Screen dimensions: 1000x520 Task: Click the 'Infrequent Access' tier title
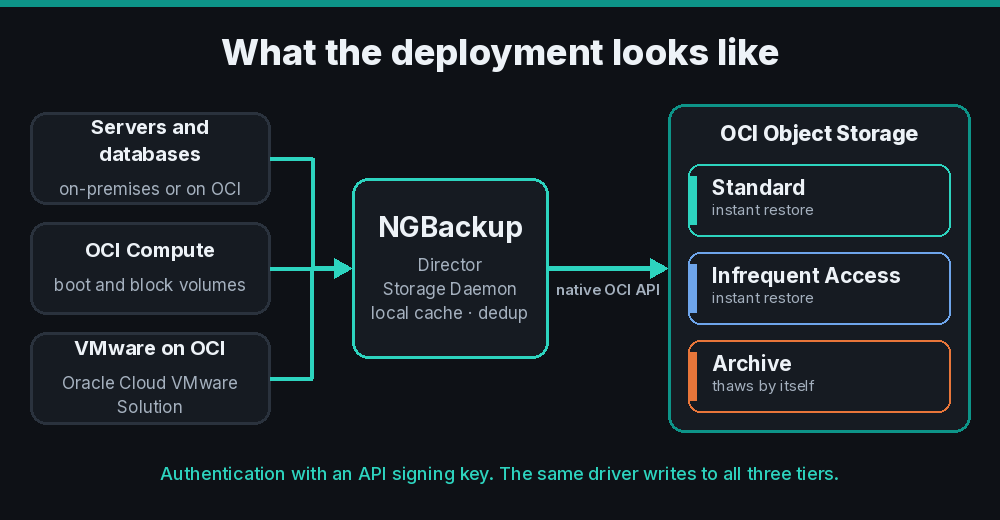click(806, 276)
